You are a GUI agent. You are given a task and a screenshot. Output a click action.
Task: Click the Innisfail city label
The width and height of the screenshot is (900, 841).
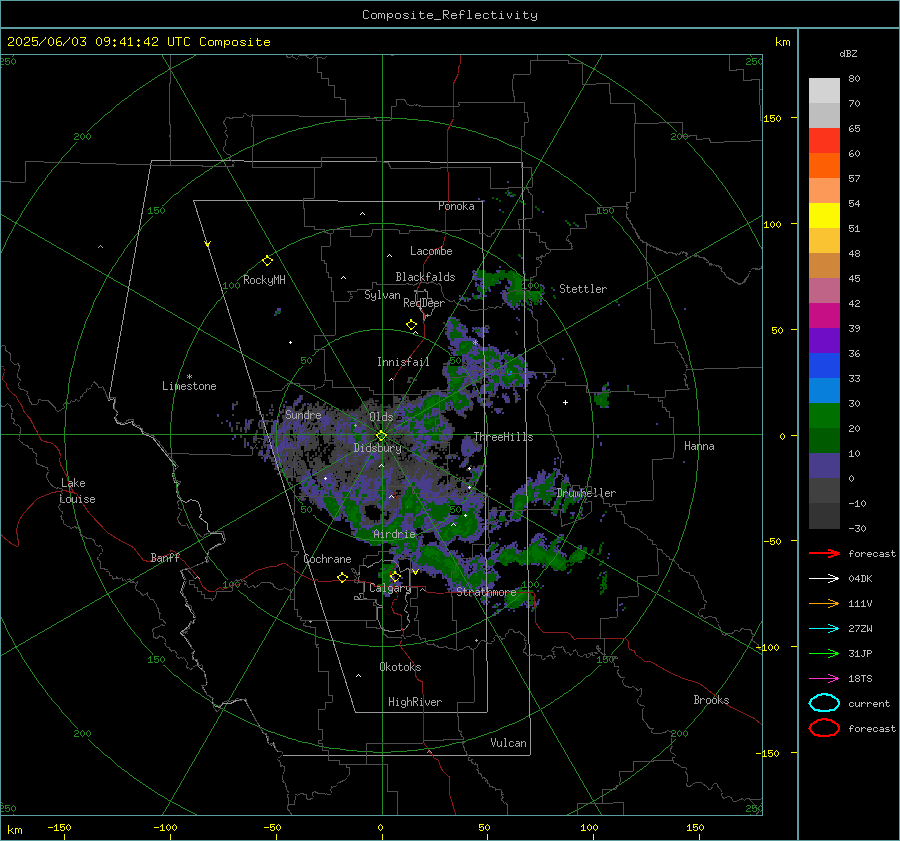(403, 362)
